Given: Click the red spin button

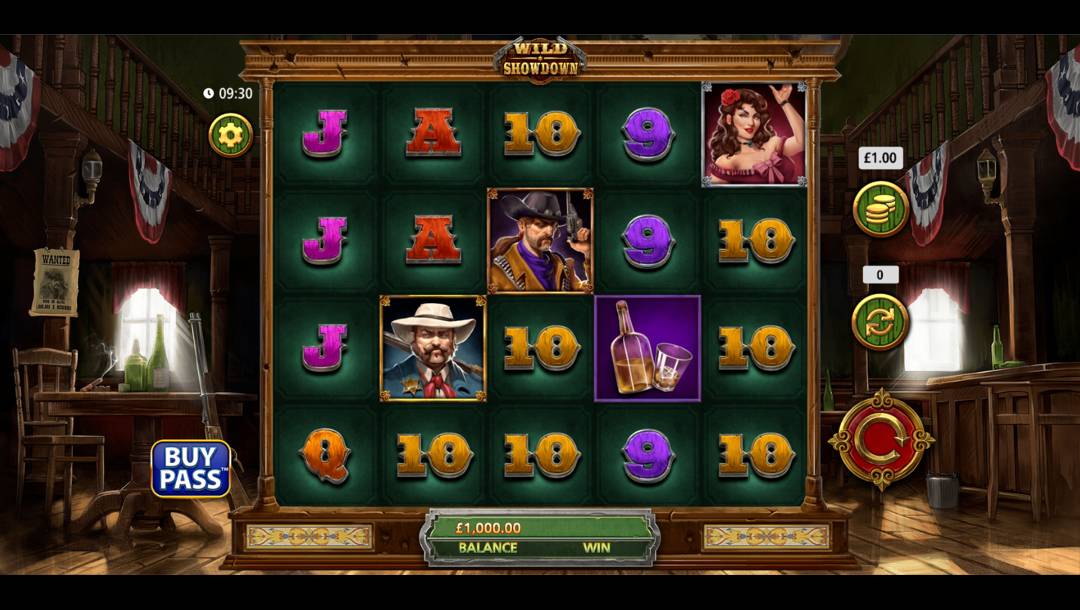Looking at the screenshot, I should coord(881,439).
